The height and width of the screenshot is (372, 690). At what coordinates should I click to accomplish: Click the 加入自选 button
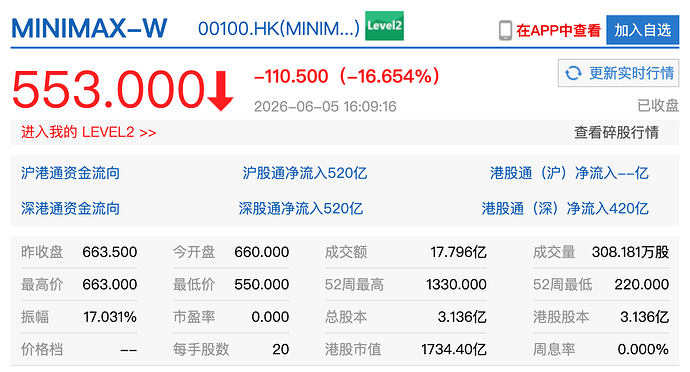[642, 30]
